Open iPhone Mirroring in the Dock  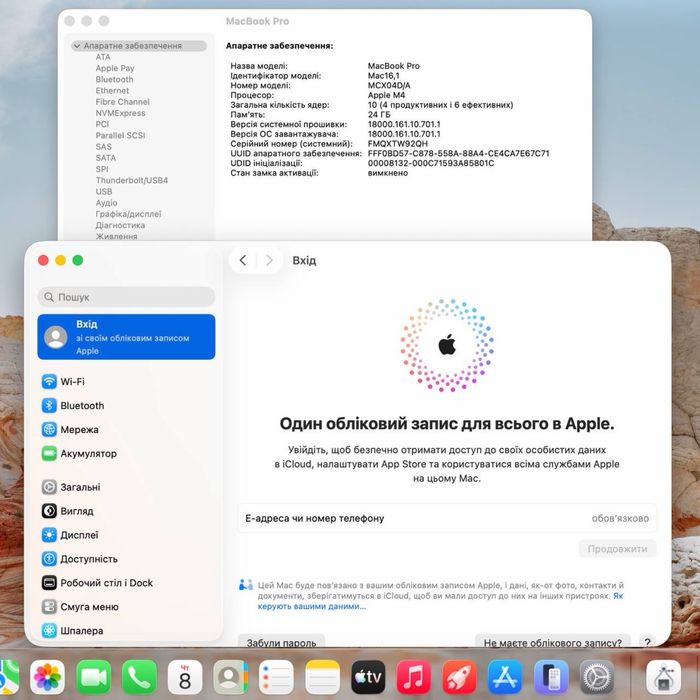[x=551, y=677]
